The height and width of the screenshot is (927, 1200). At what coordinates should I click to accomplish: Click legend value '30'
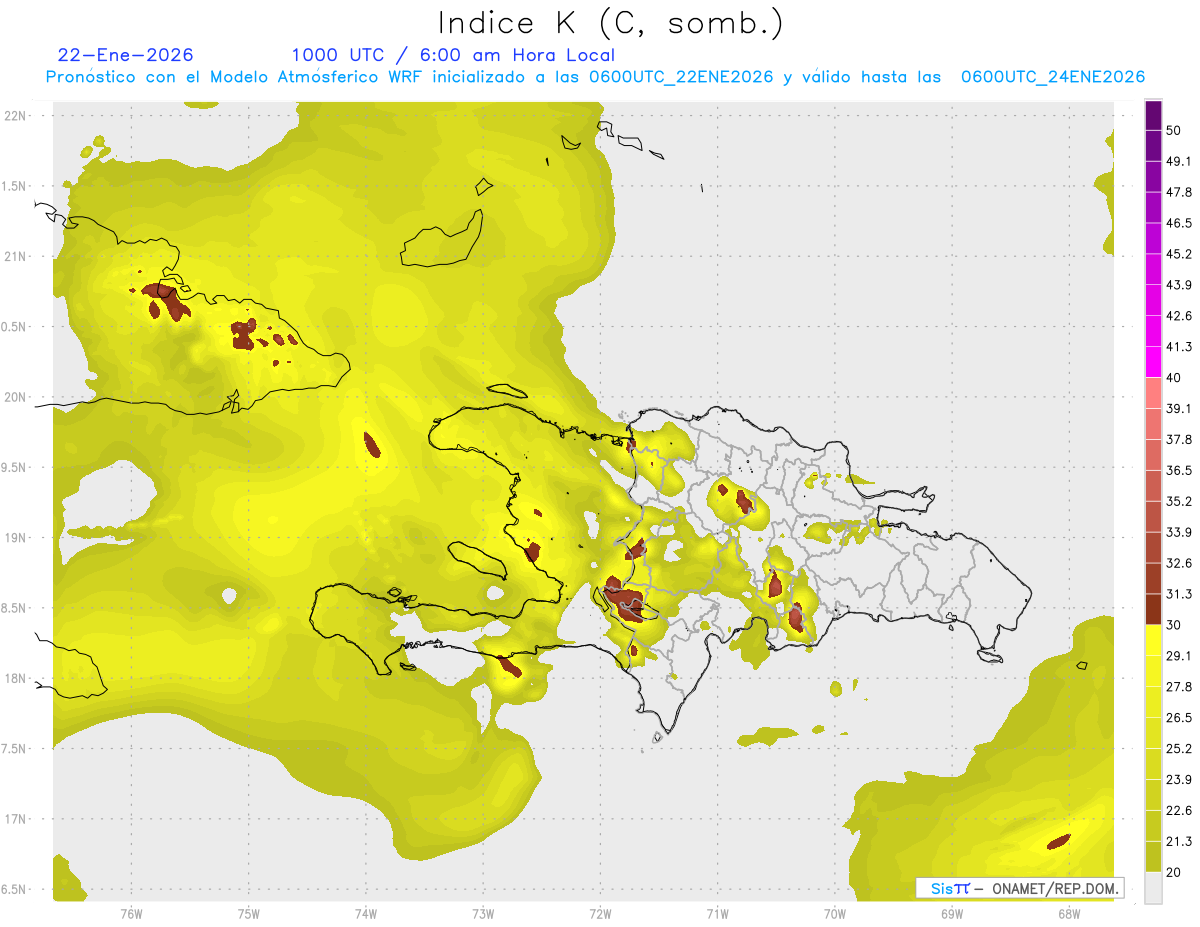click(1174, 625)
